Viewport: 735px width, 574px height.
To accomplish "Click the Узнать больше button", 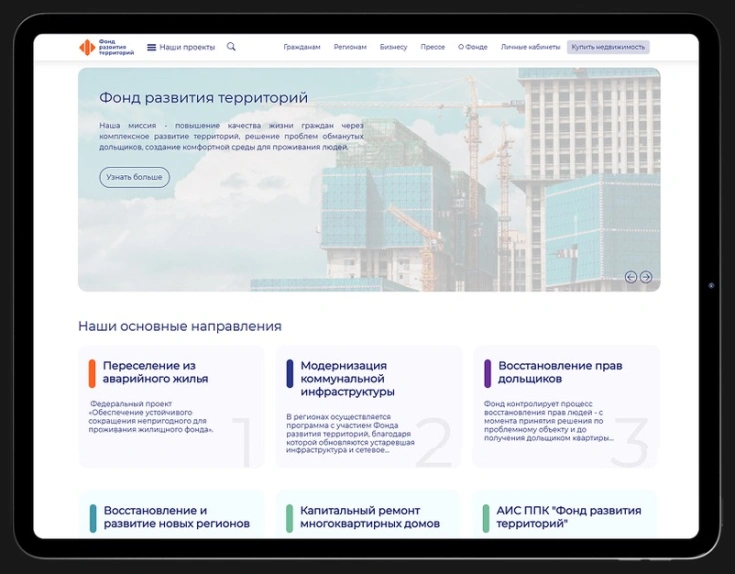I will pyautogui.click(x=135, y=178).
